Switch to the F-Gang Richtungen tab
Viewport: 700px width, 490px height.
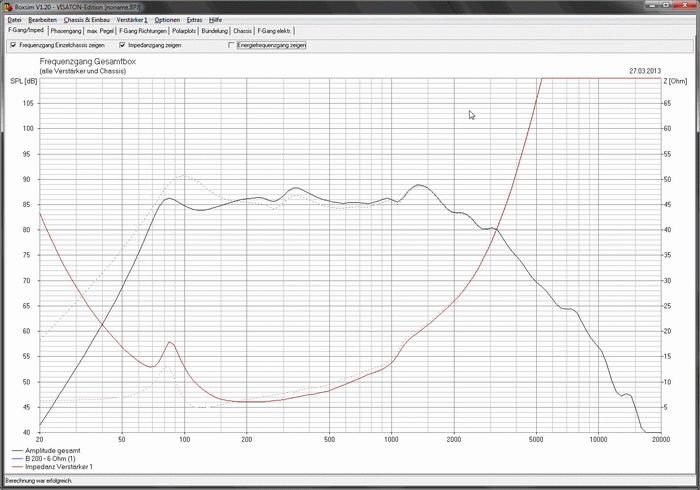point(143,31)
